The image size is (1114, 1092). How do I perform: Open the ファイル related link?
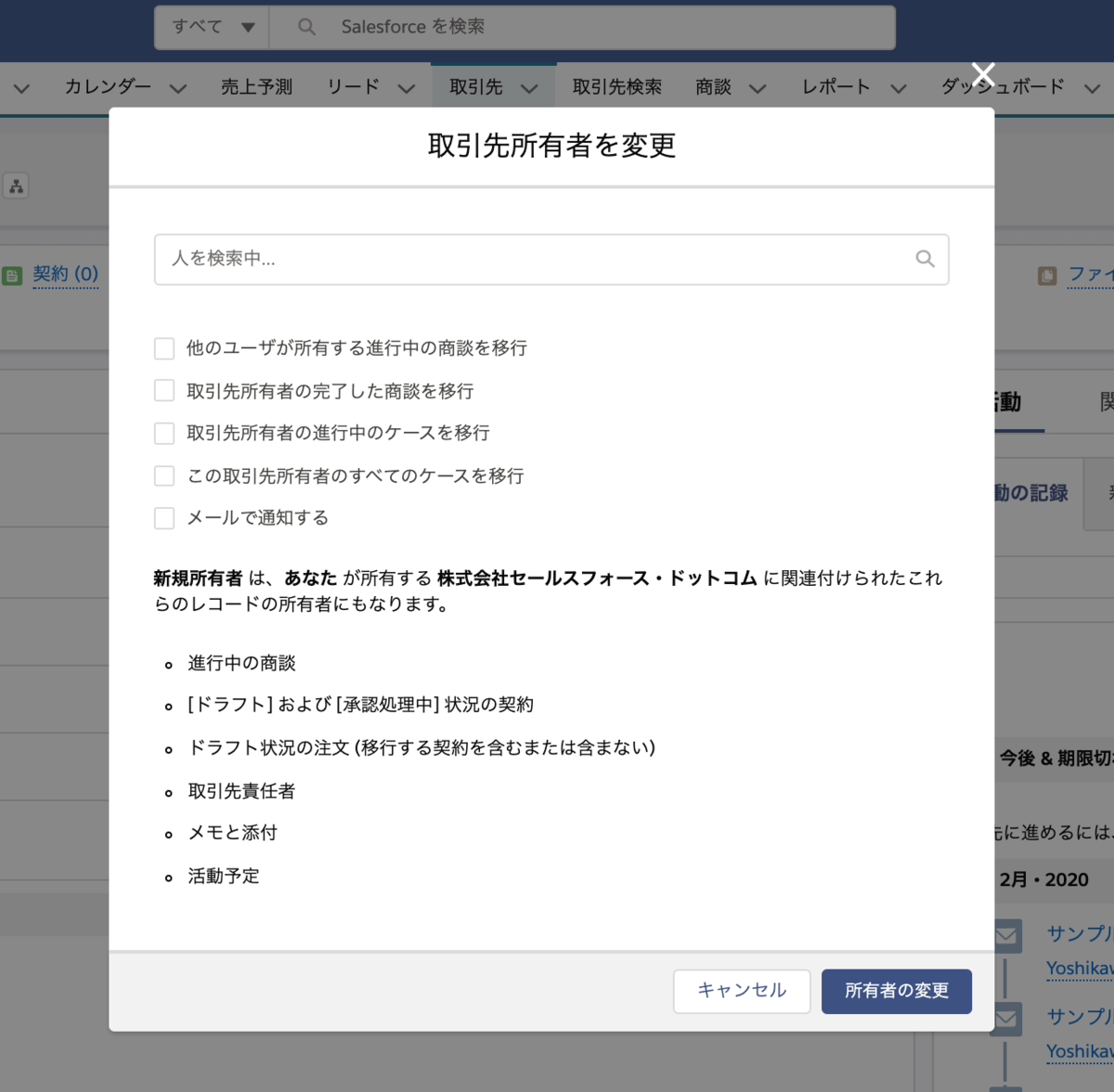tap(1091, 274)
